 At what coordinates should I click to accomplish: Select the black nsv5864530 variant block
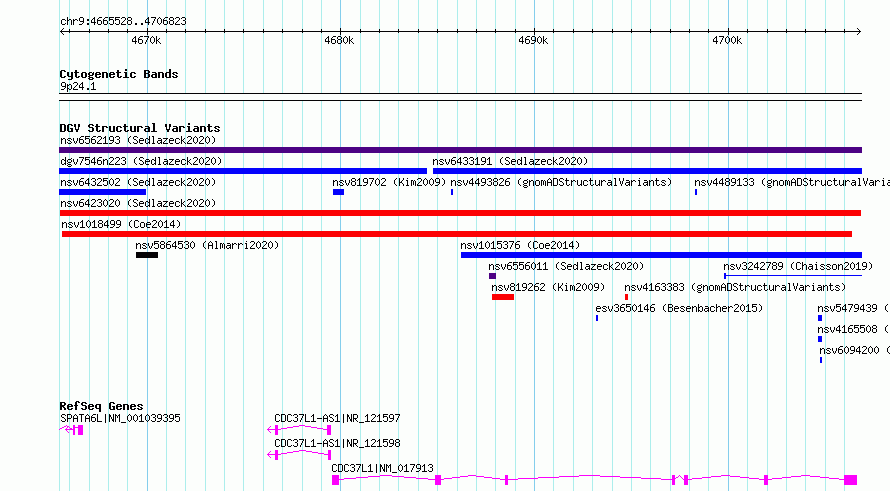147,255
